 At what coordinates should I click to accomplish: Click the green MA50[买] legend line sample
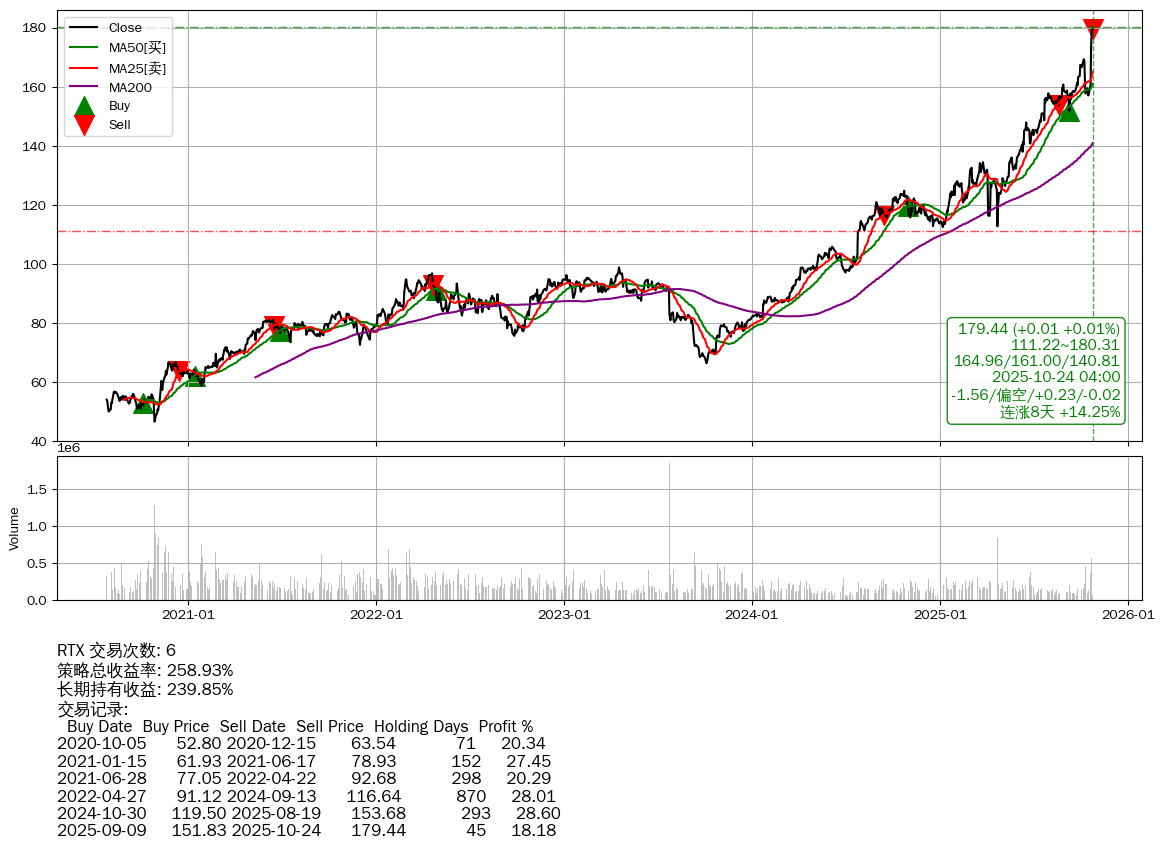[x=84, y=47]
